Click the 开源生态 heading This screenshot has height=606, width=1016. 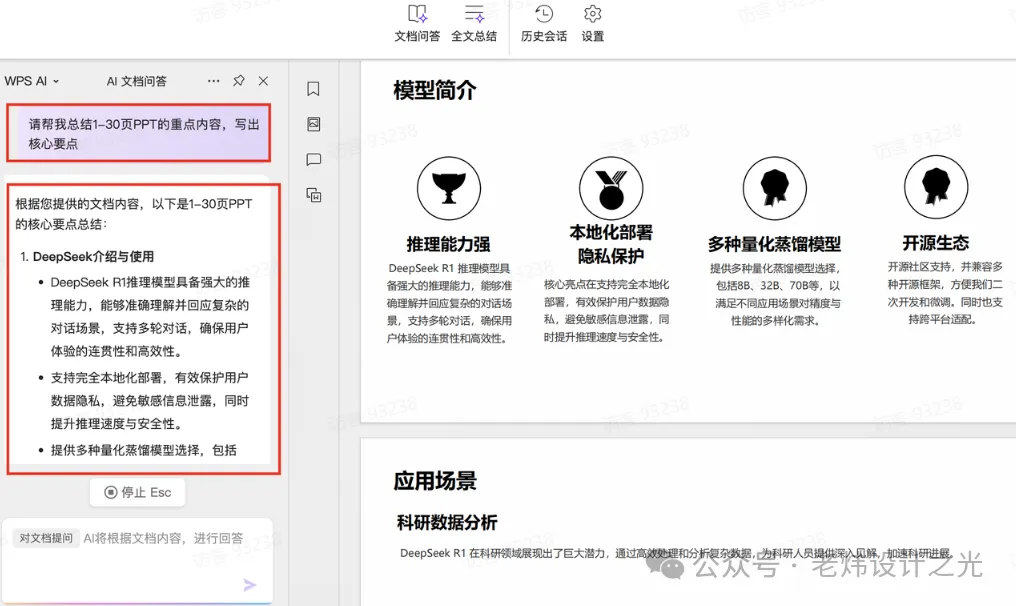[x=936, y=243]
